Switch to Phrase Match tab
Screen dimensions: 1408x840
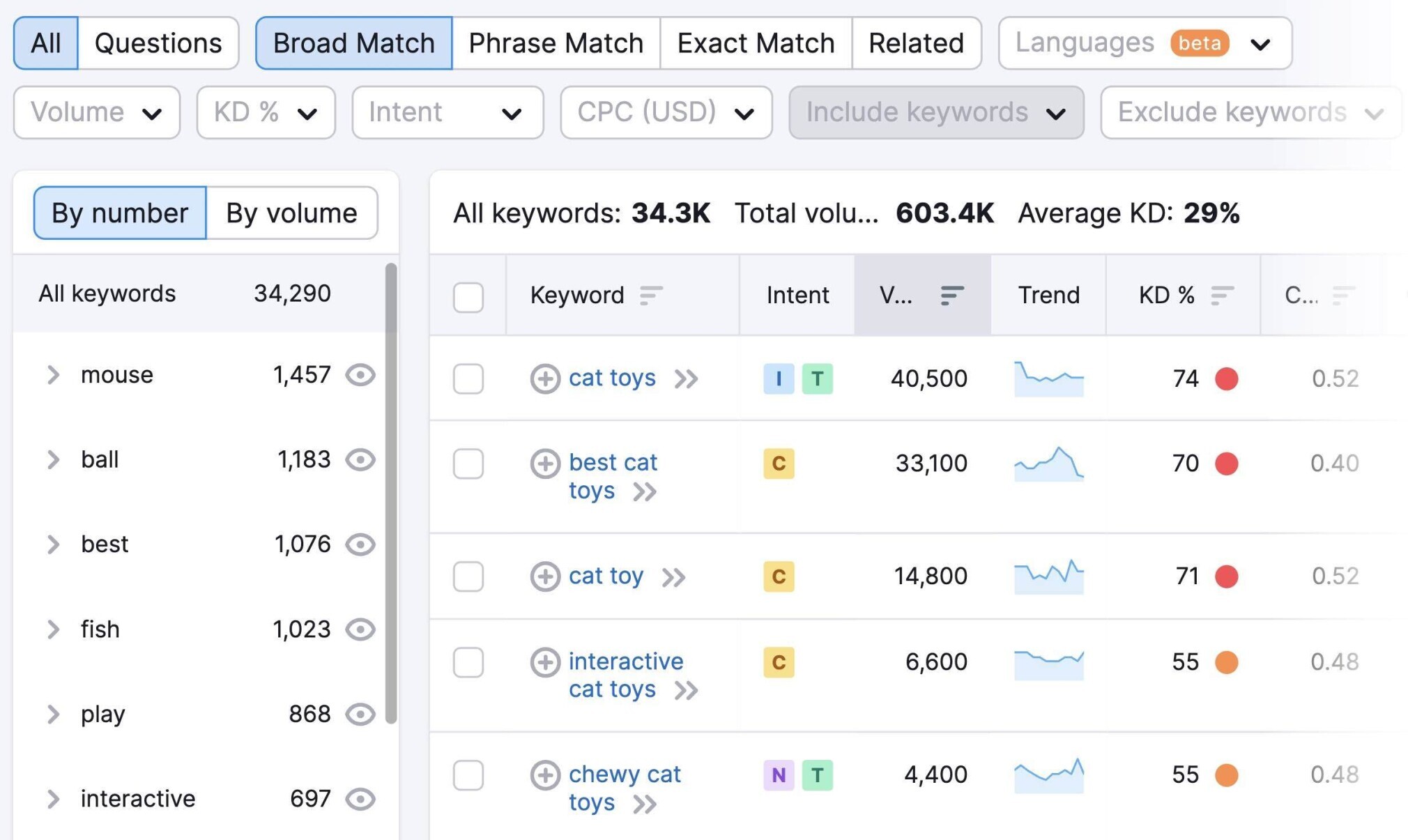(556, 43)
